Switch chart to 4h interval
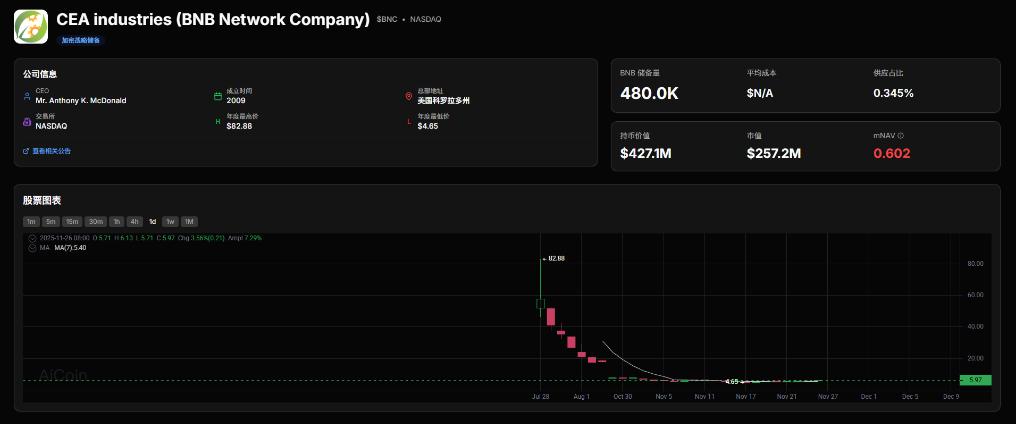 coord(134,221)
